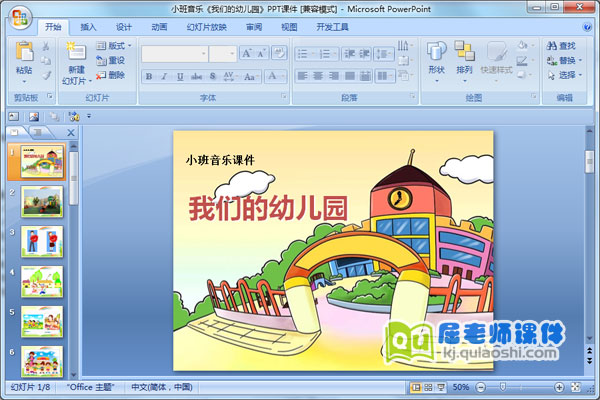
Task: Click Increase Font Size icon
Action: tap(247, 53)
